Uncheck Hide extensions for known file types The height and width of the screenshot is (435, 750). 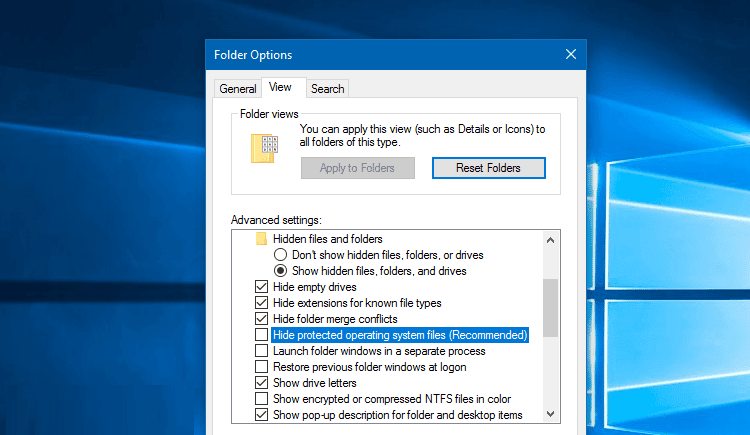(x=261, y=303)
